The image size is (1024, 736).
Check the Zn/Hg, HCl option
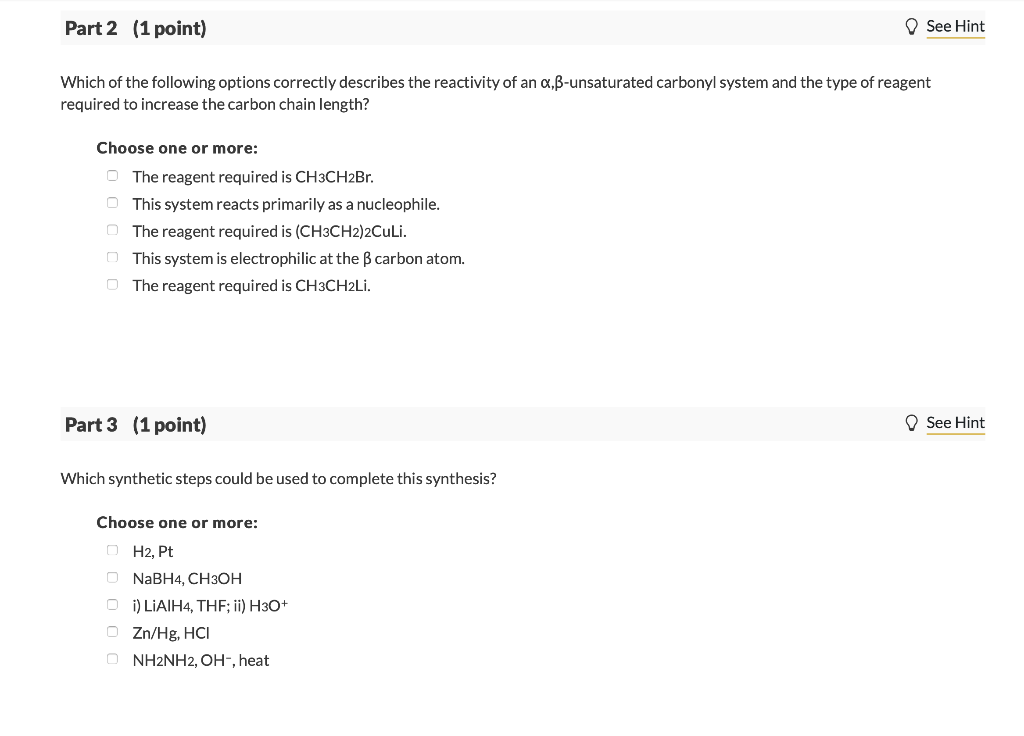[112, 632]
